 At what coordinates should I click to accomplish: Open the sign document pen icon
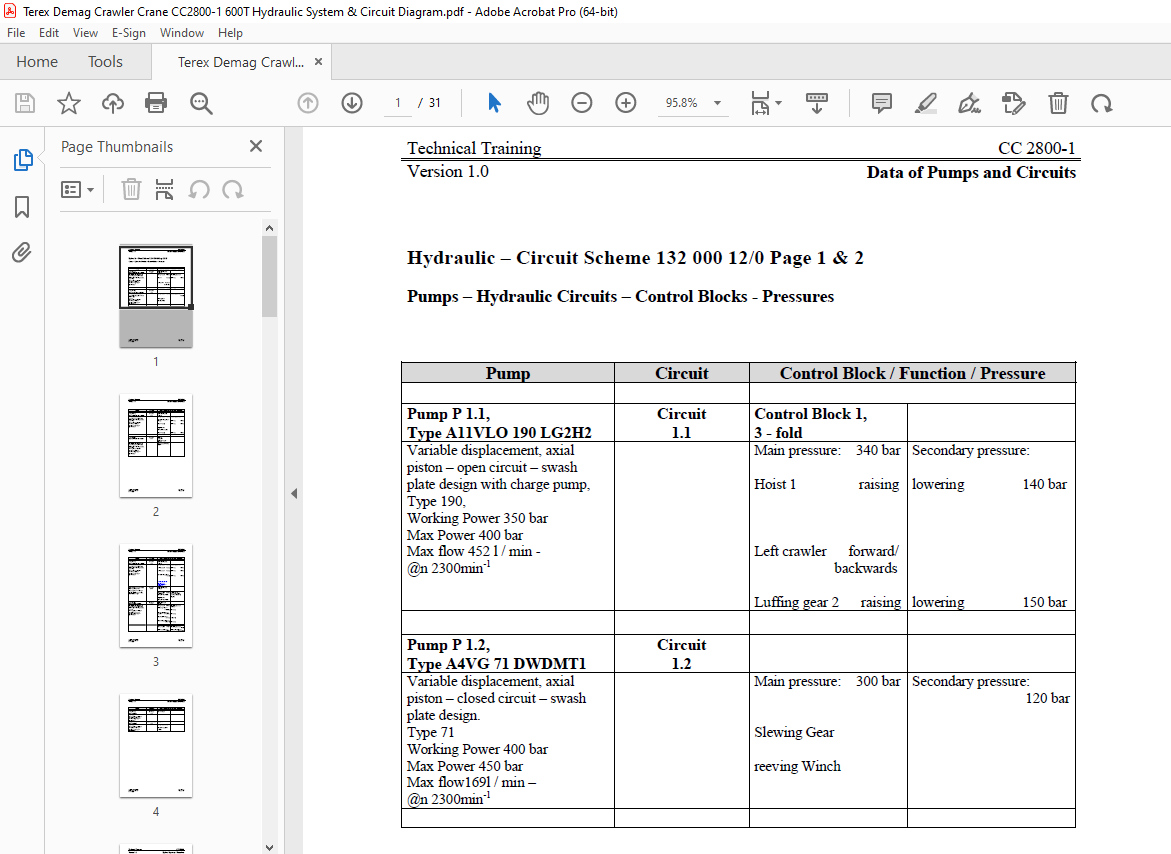click(969, 103)
